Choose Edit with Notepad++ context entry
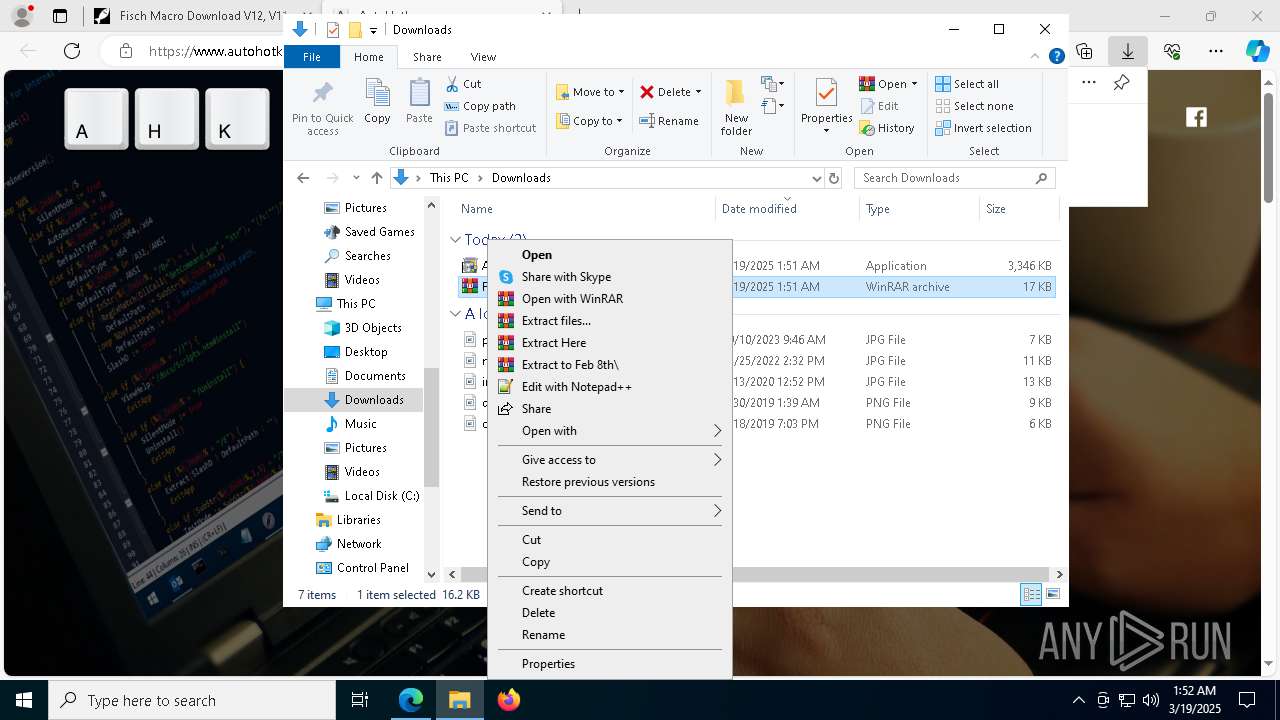The width and height of the screenshot is (1280, 720). (610, 387)
